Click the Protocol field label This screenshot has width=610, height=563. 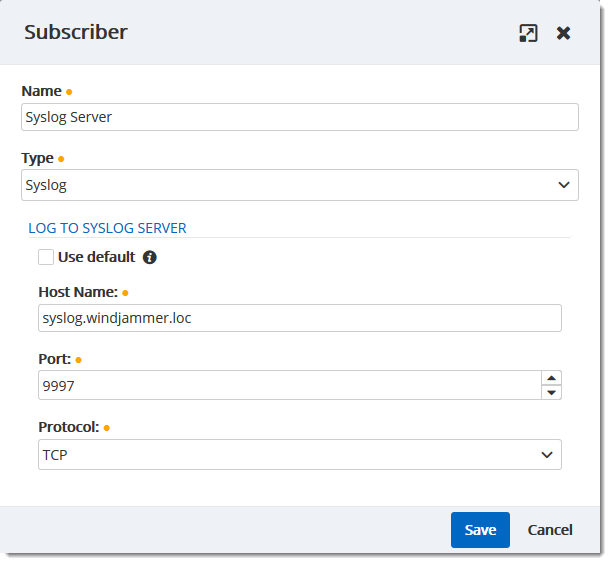68,427
